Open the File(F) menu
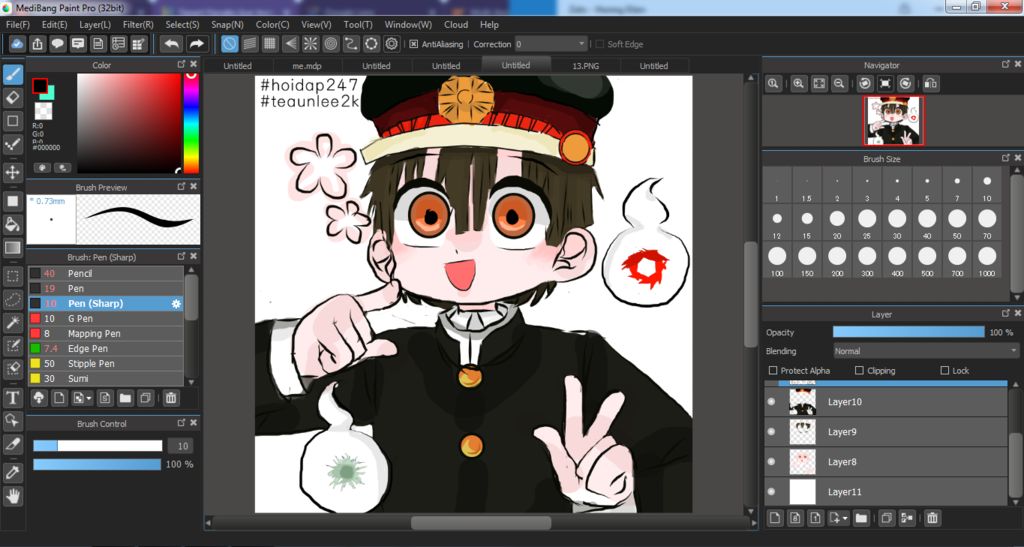1024x547 pixels. (18, 25)
